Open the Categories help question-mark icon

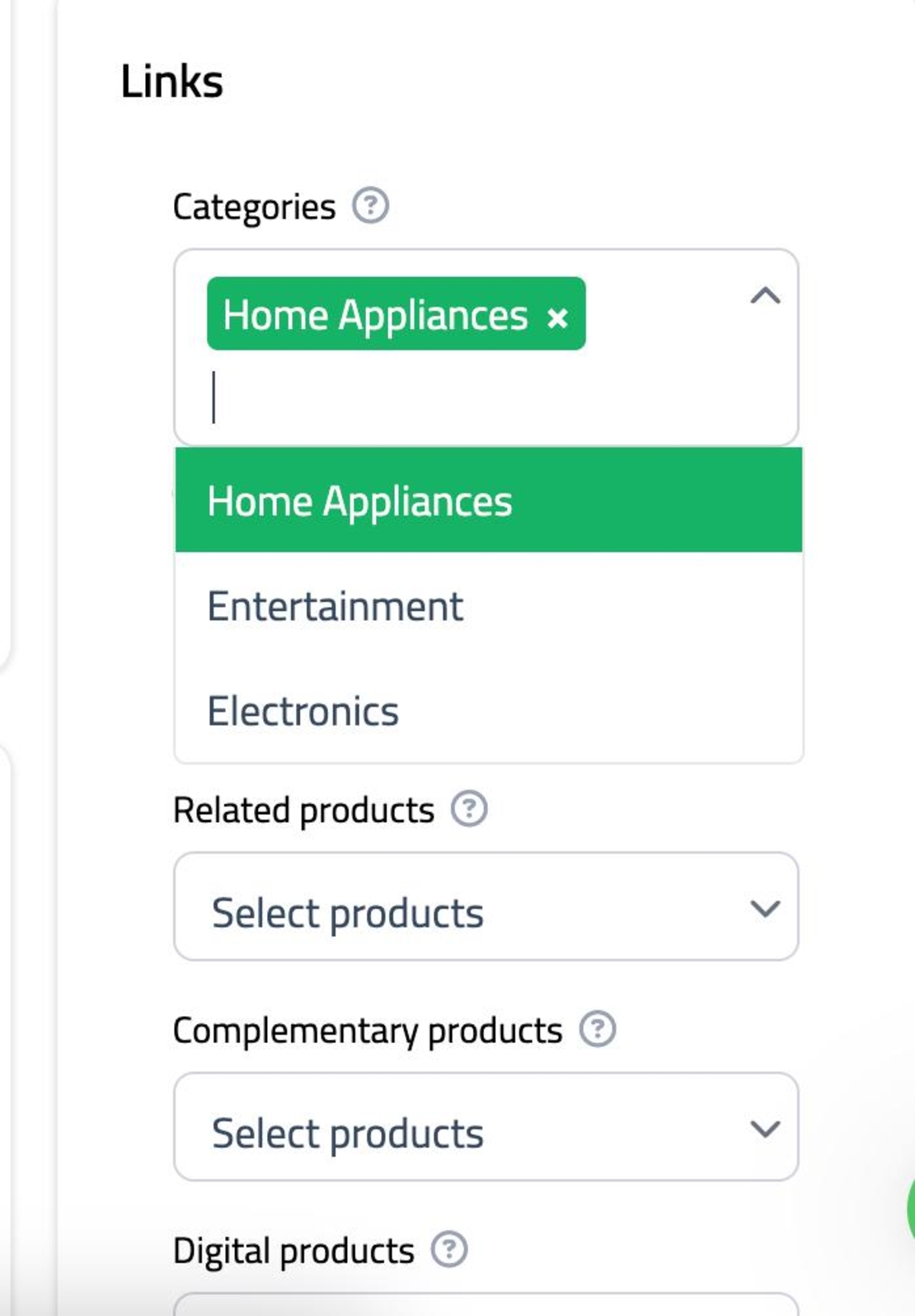370,205
